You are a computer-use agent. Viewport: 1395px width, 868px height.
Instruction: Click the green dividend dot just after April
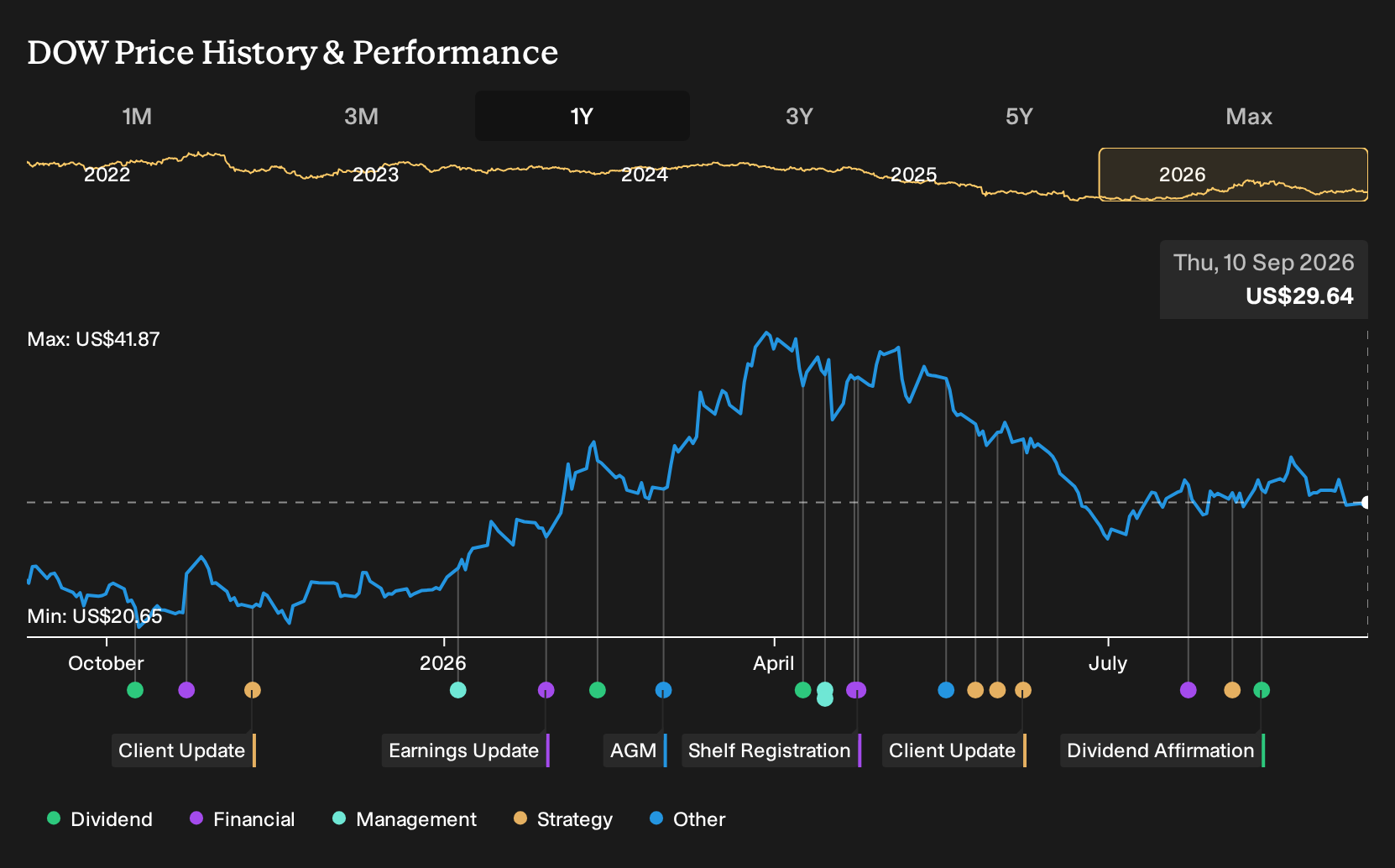(803, 690)
